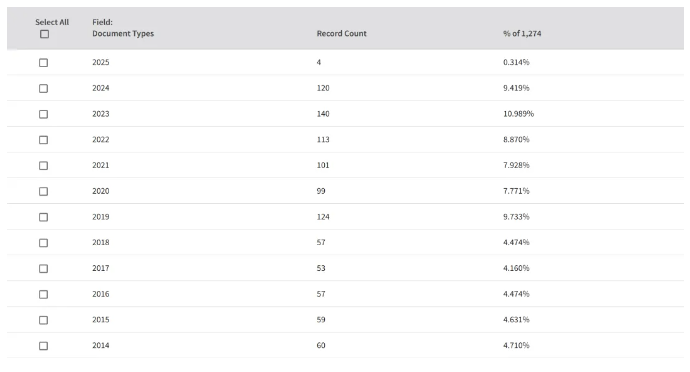
Task: Click the % of 1,274 column header
Action: [x=522, y=33]
